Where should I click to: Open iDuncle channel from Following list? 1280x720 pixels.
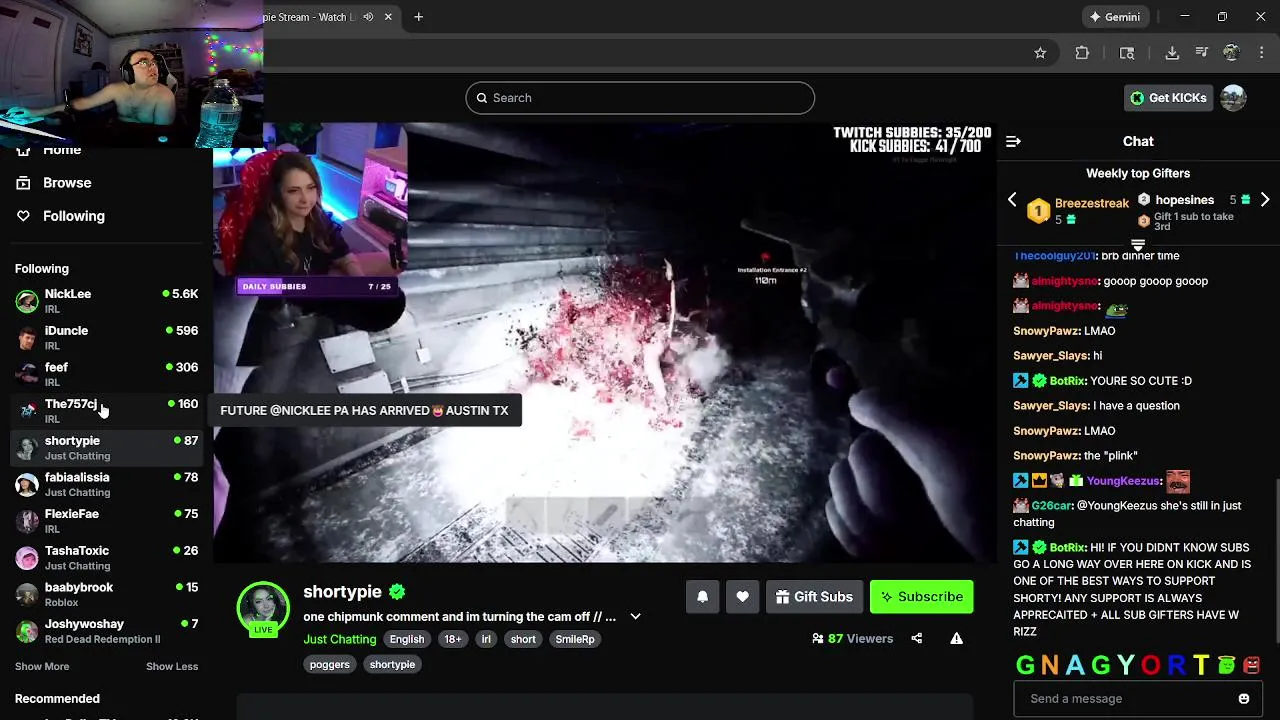(106, 337)
